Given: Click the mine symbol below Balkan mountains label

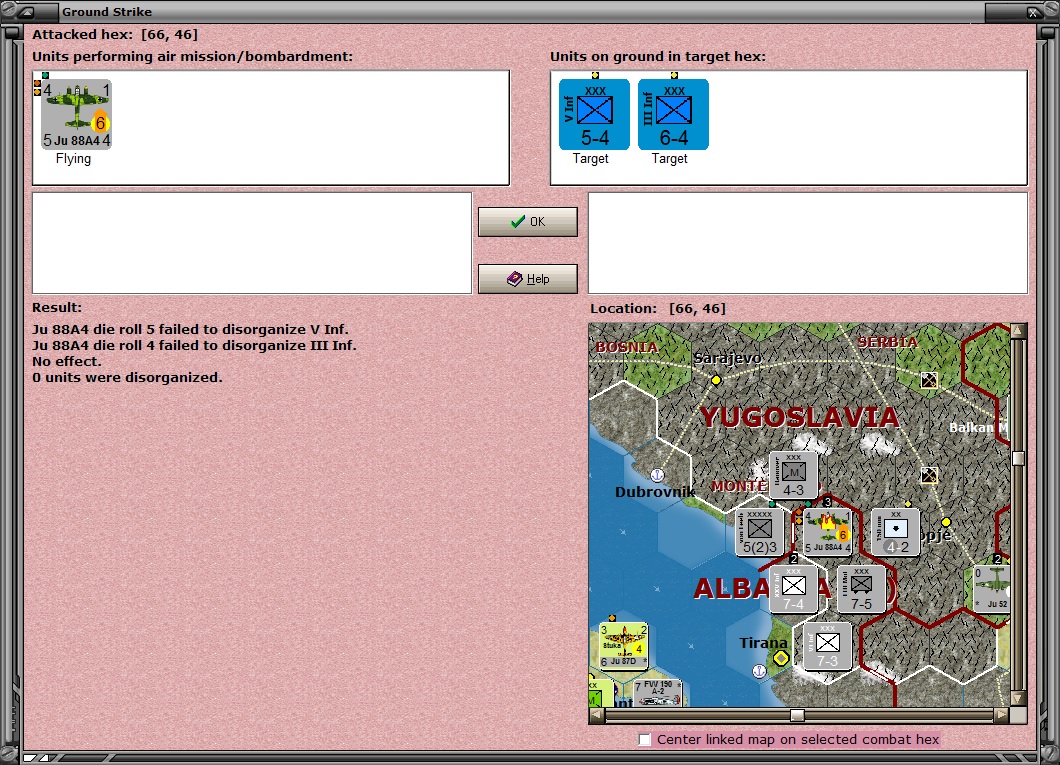Looking at the screenshot, I should (930, 475).
